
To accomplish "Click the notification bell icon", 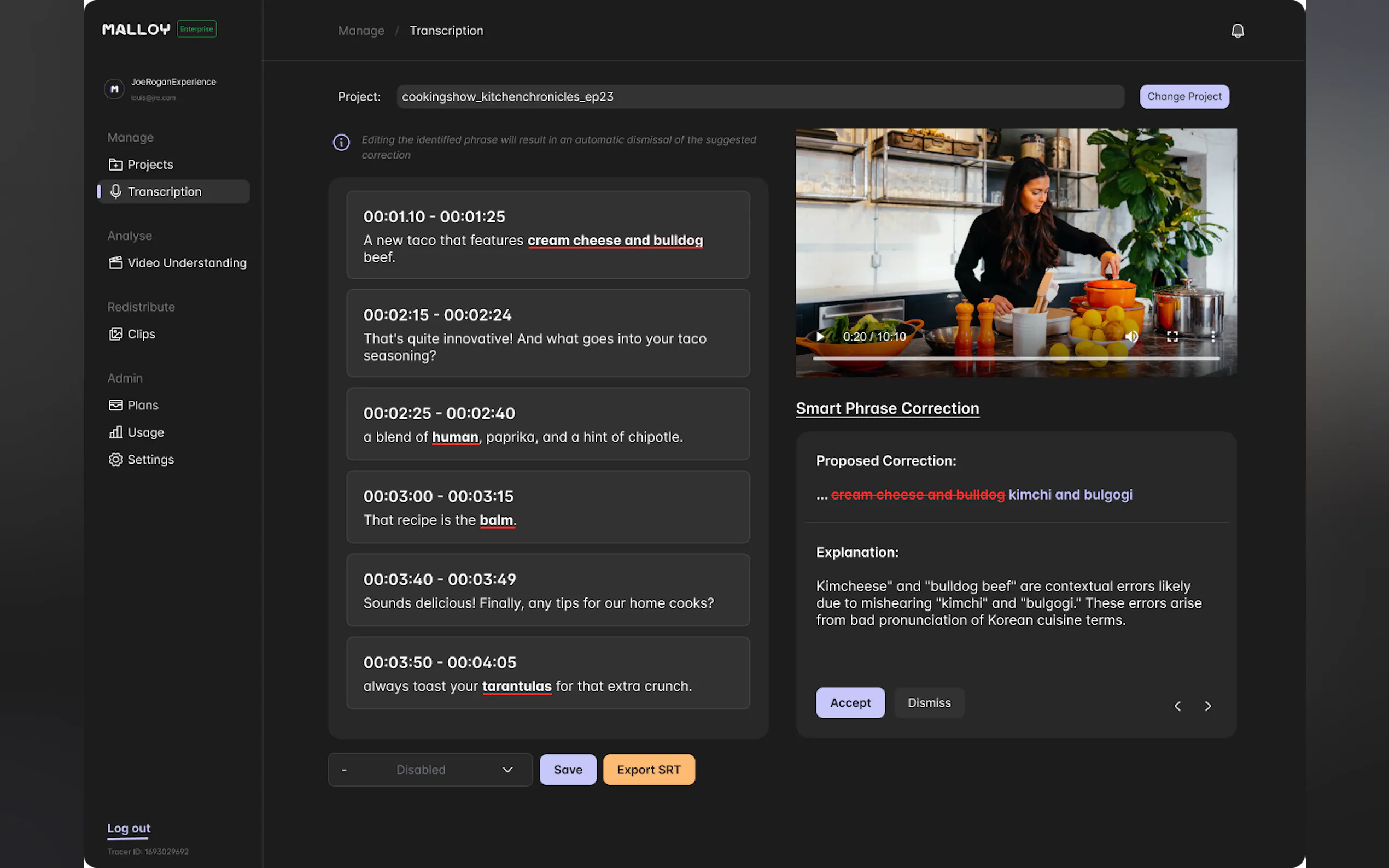I will click(x=1238, y=31).
